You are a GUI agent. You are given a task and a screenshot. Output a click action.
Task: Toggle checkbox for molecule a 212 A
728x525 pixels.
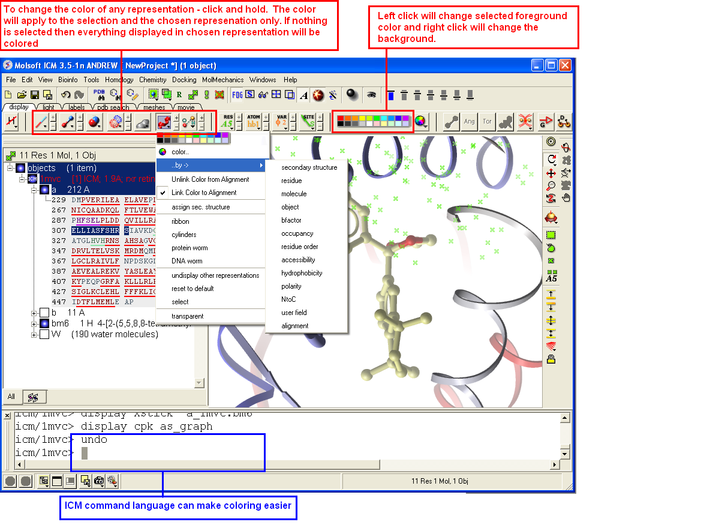click(x=44, y=189)
